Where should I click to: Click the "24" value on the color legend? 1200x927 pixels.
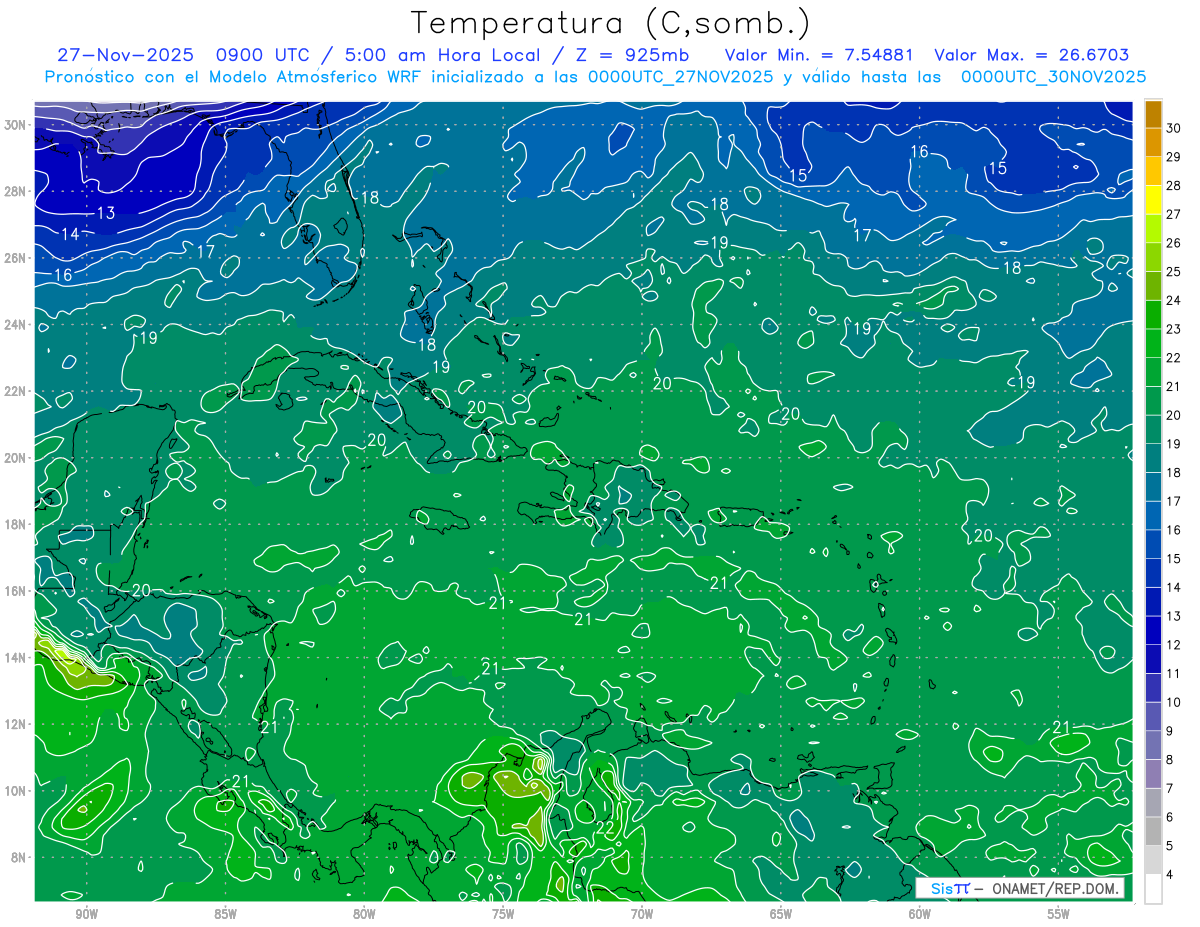point(1174,301)
